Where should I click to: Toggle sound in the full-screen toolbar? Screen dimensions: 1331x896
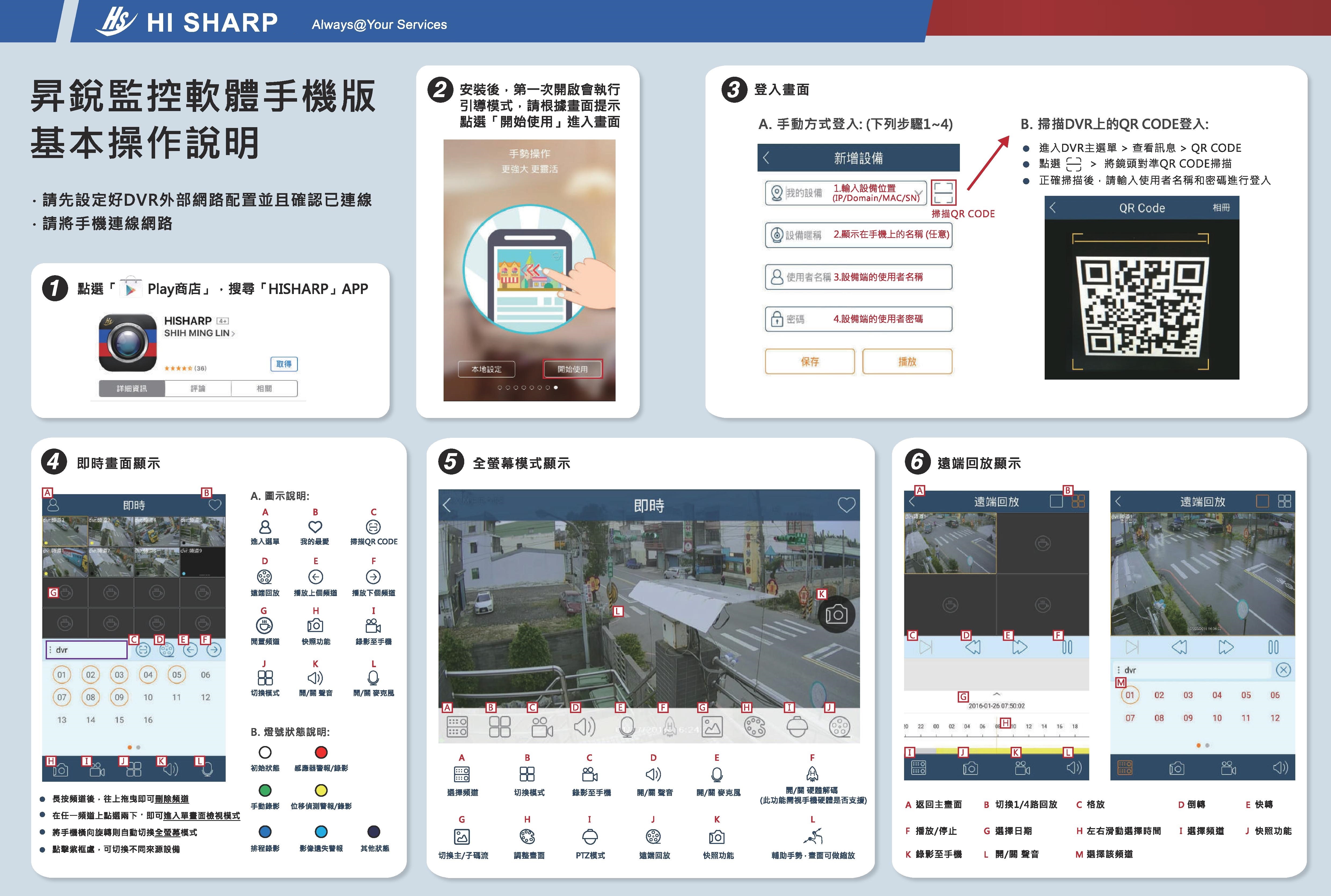(585, 727)
